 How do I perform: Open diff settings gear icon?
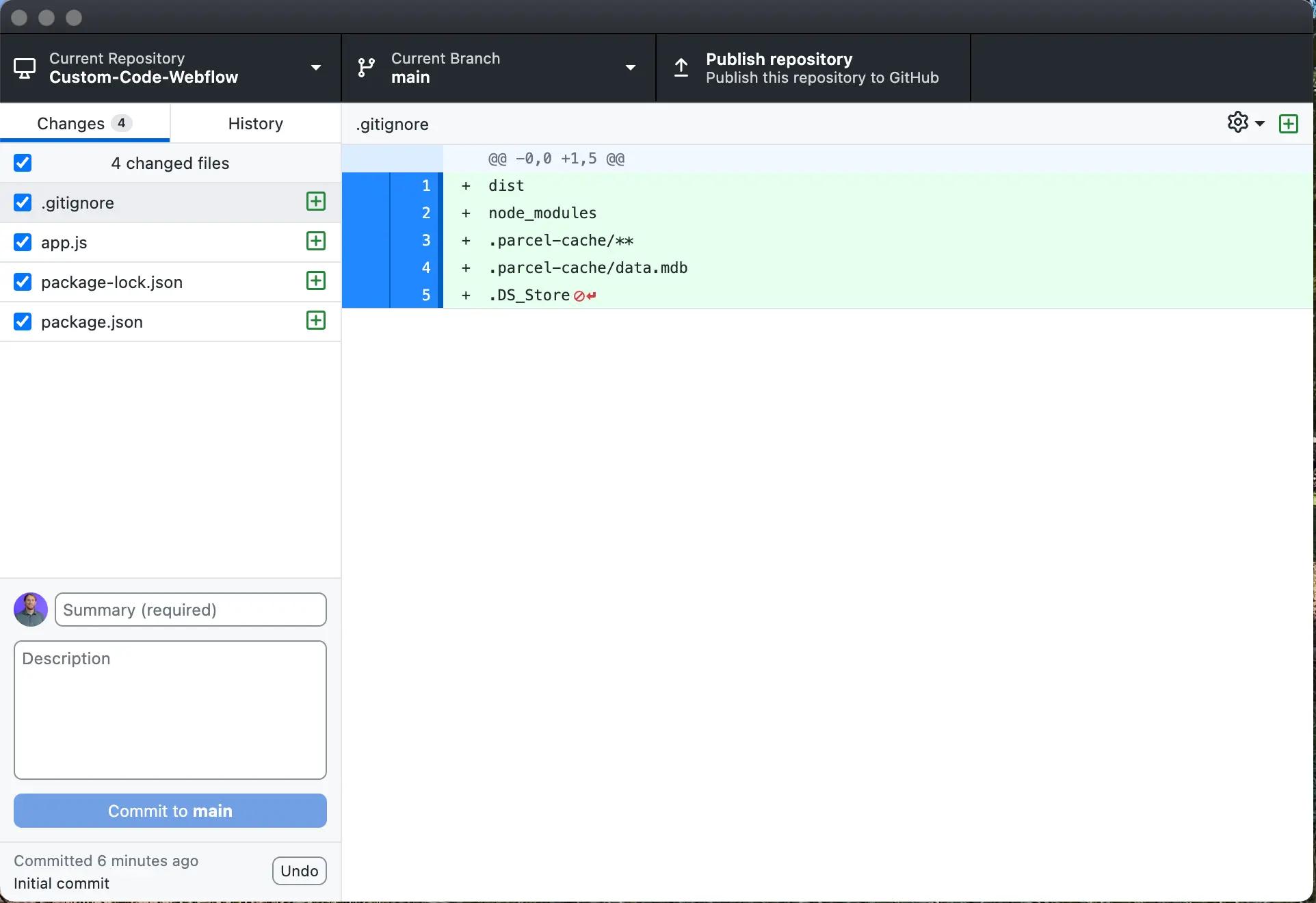tap(1237, 122)
